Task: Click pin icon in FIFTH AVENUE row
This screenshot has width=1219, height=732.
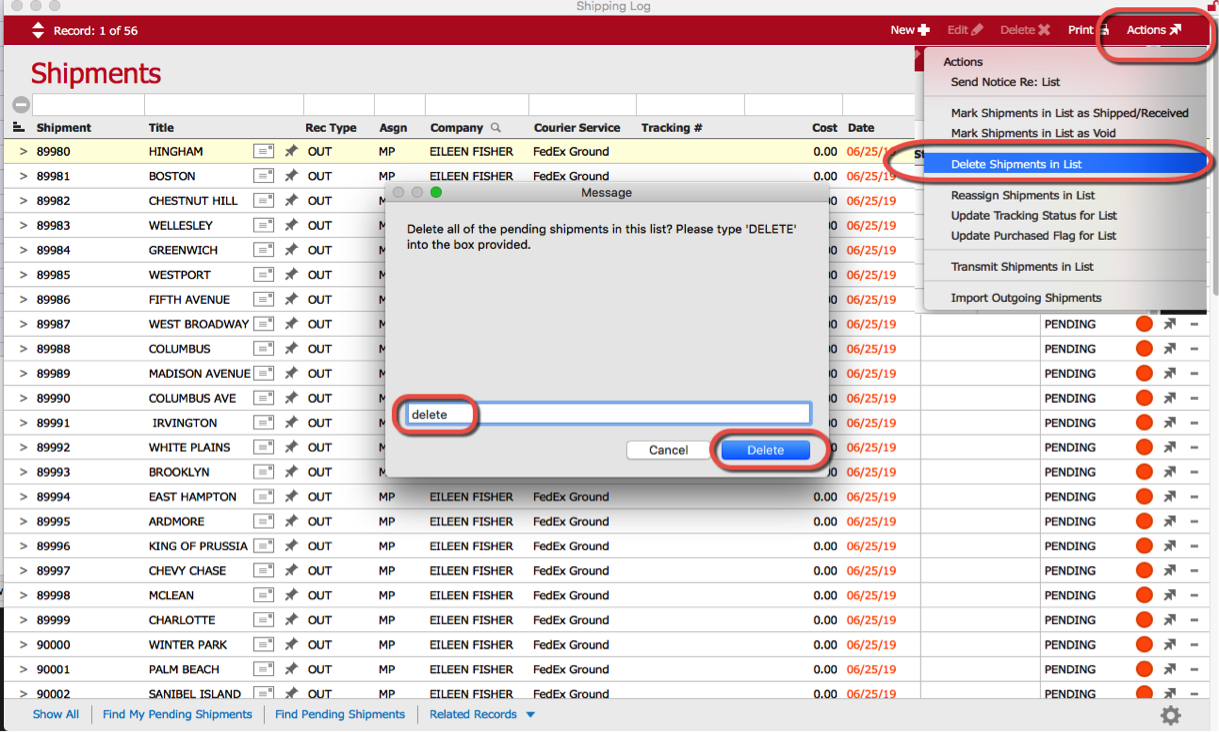Action: pos(291,299)
